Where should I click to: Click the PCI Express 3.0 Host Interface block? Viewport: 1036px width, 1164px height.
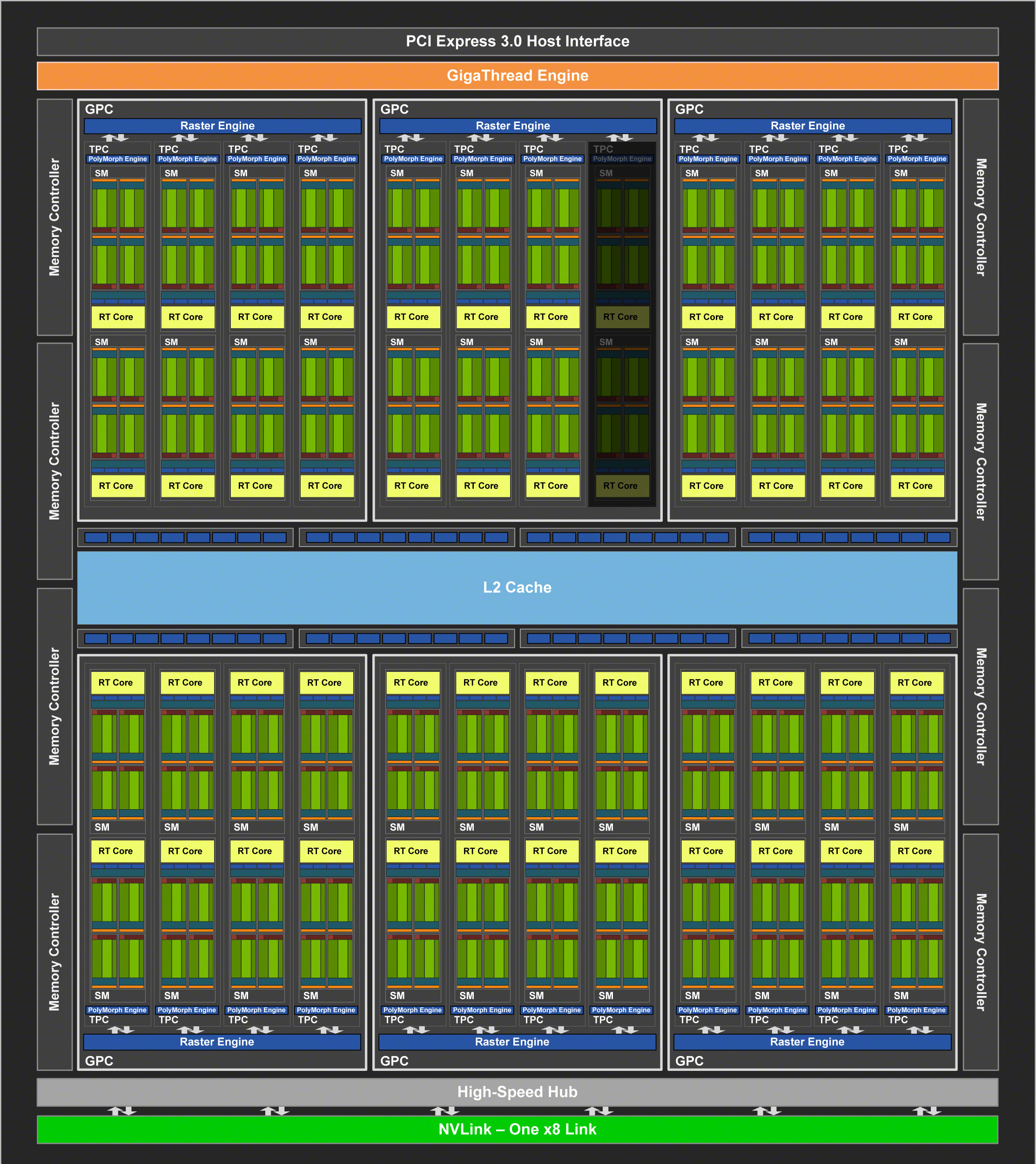point(517,41)
